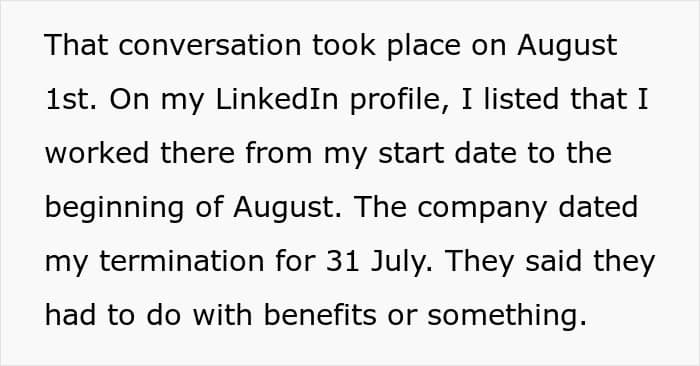This screenshot has height=366, width=700.
Task: Click on the text "1st."
Action: 71,100
